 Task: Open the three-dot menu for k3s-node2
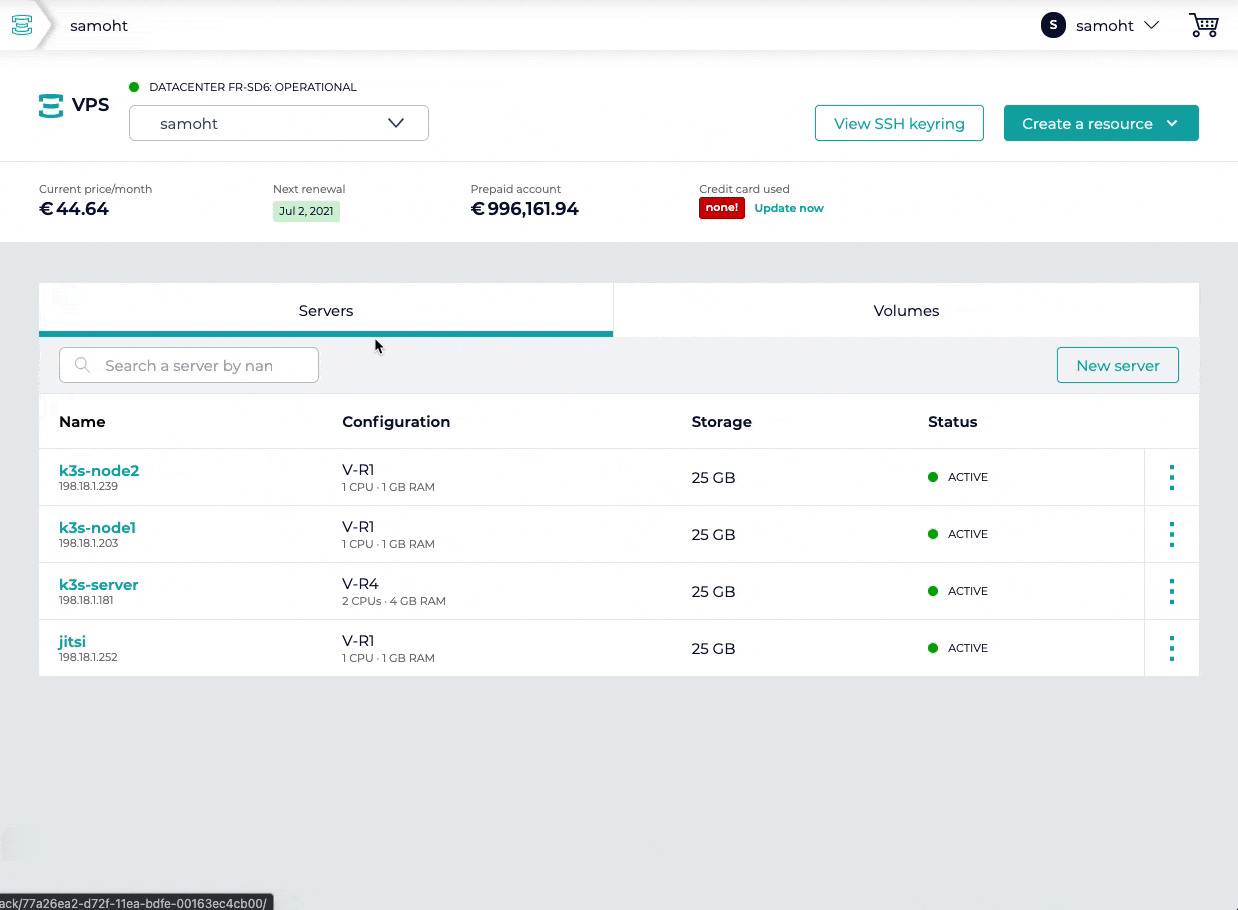pyautogui.click(x=1171, y=477)
